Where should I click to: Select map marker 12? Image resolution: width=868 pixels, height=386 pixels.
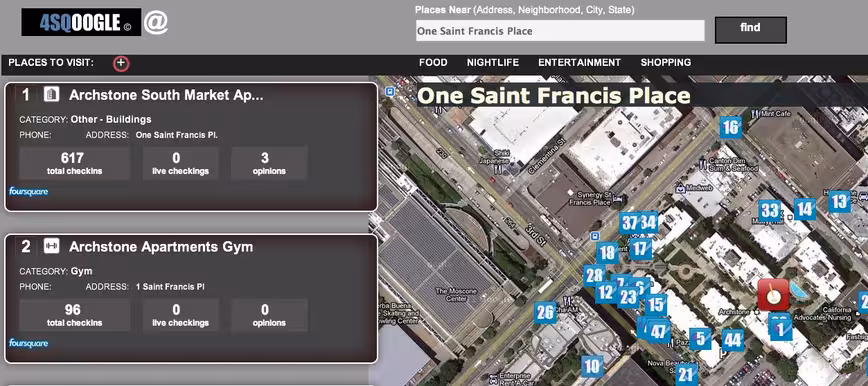pos(605,292)
